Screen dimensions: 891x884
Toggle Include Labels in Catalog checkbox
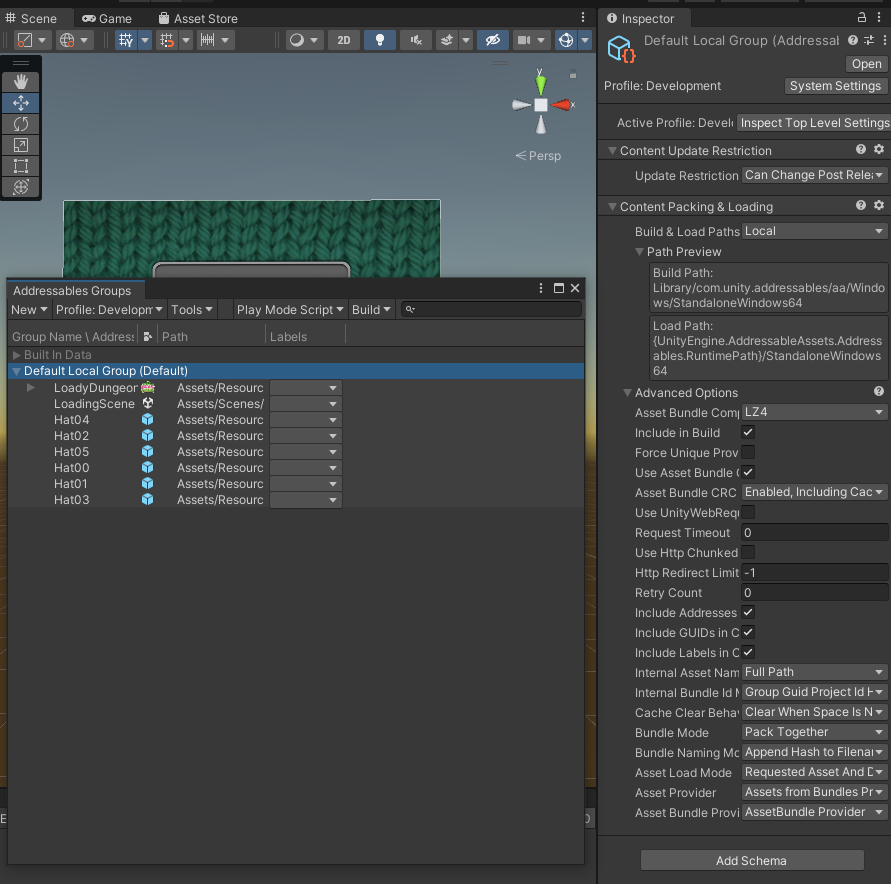click(748, 652)
